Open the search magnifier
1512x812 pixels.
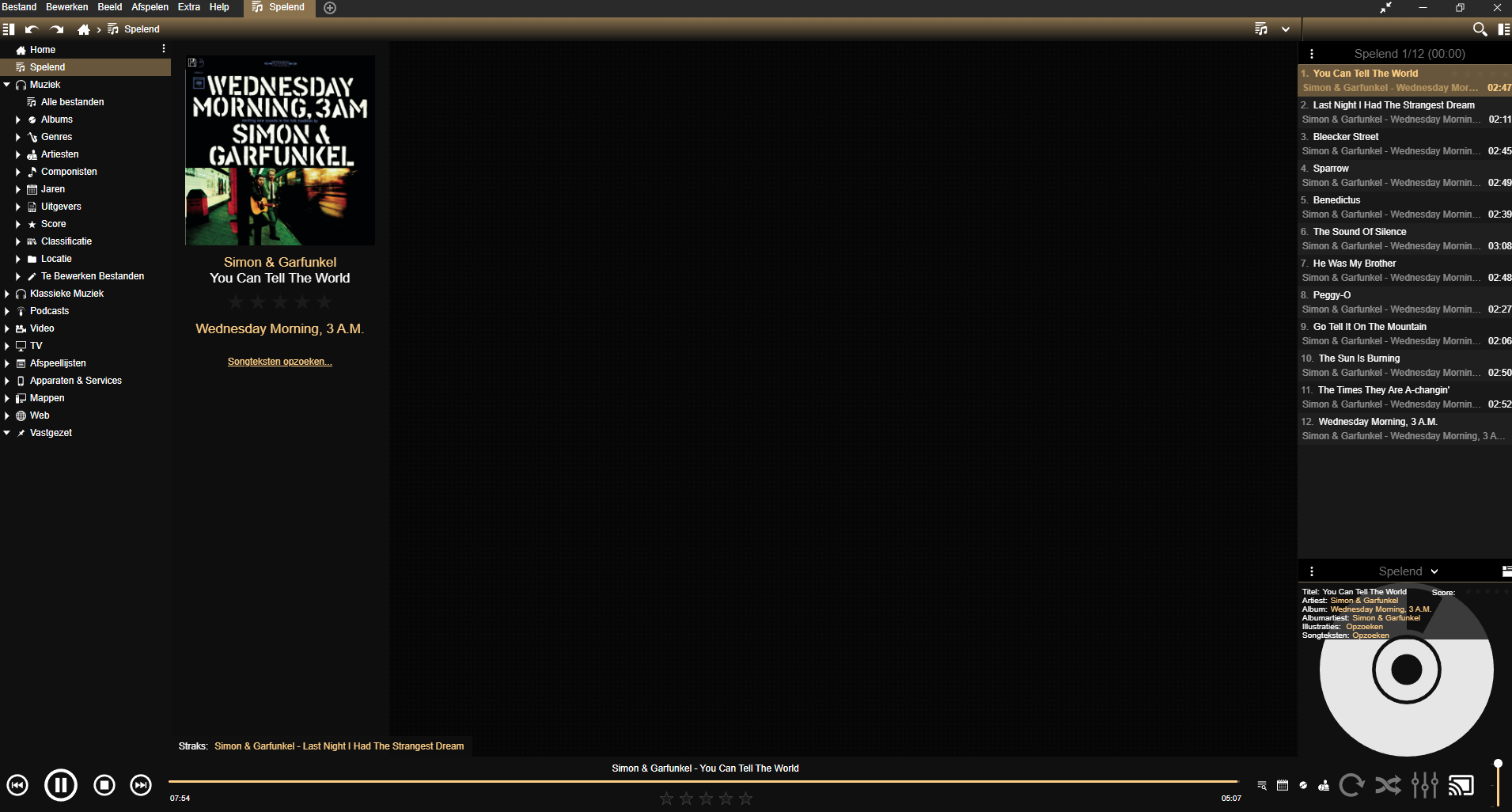coord(1480,29)
